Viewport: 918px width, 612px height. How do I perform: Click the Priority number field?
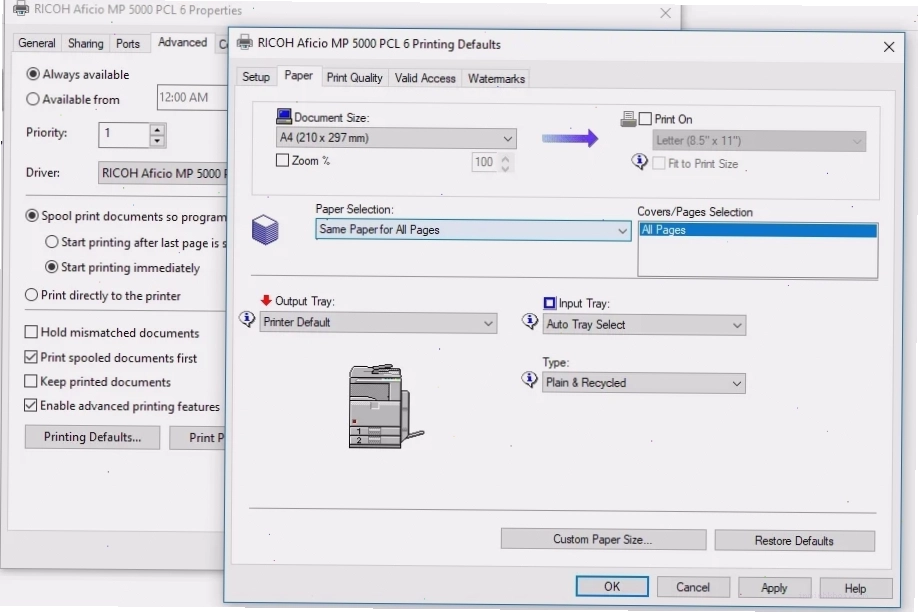(124, 134)
